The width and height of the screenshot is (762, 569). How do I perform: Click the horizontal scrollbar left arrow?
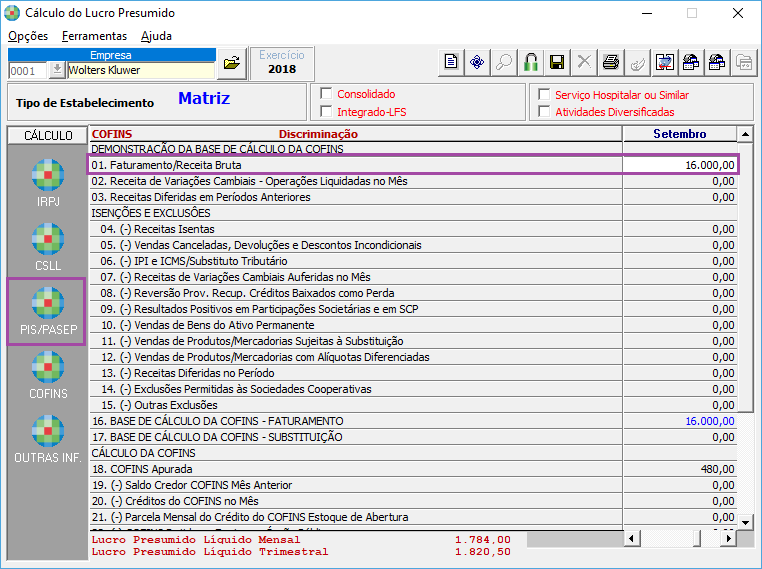pos(631,538)
